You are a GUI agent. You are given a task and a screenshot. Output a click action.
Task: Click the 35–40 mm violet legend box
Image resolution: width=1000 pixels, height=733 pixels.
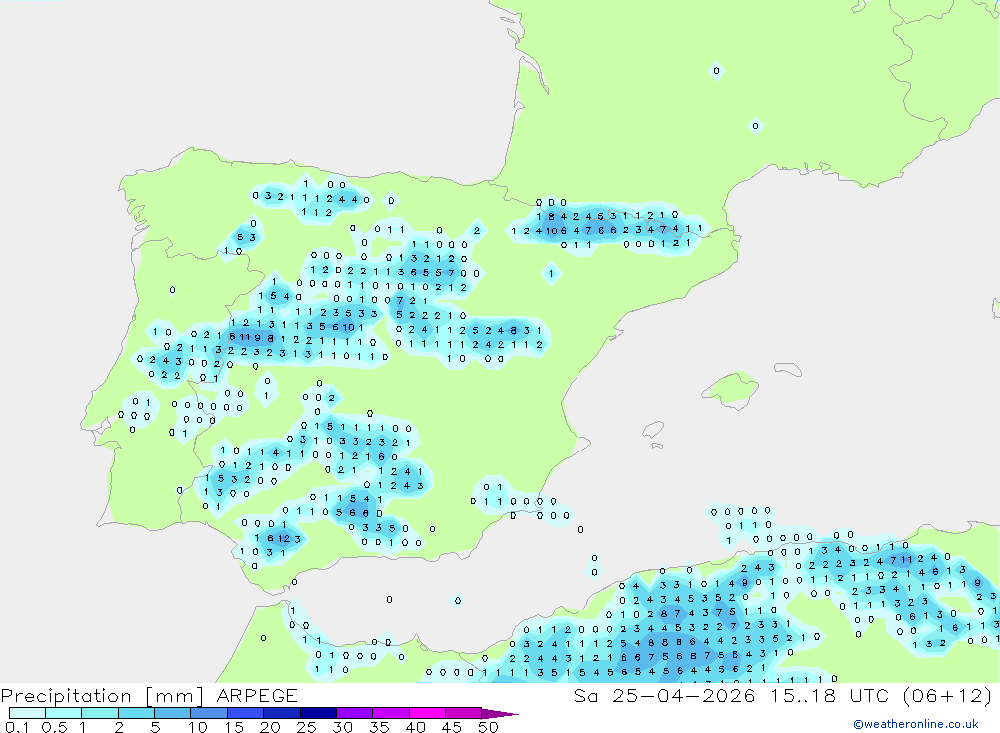pyautogui.click(x=391, y=713)
